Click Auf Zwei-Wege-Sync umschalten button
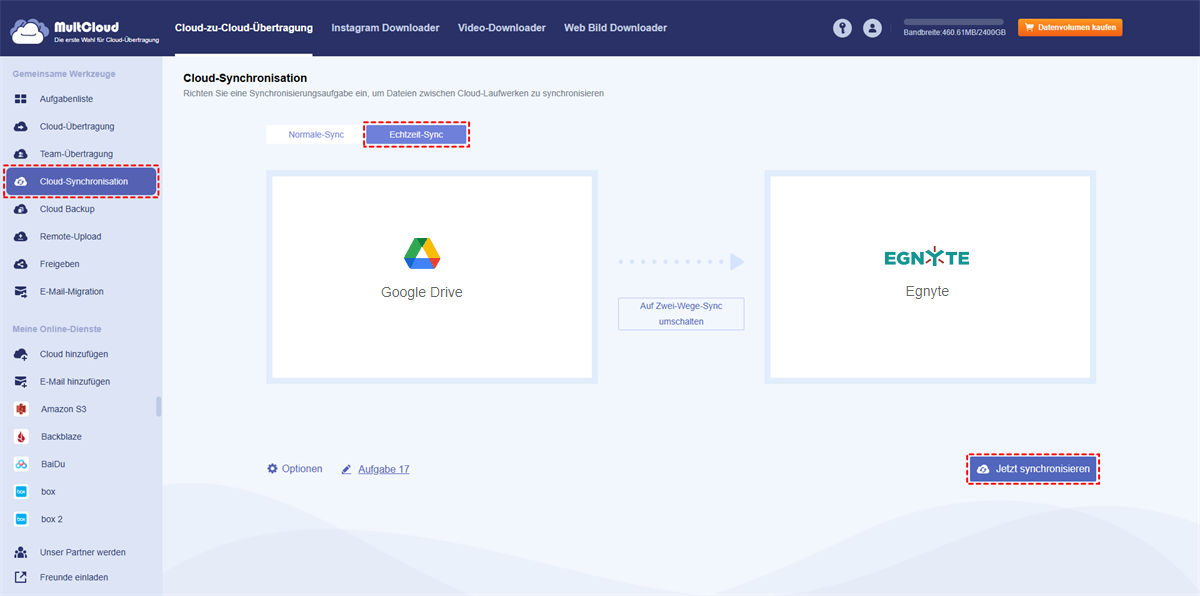 681,314
